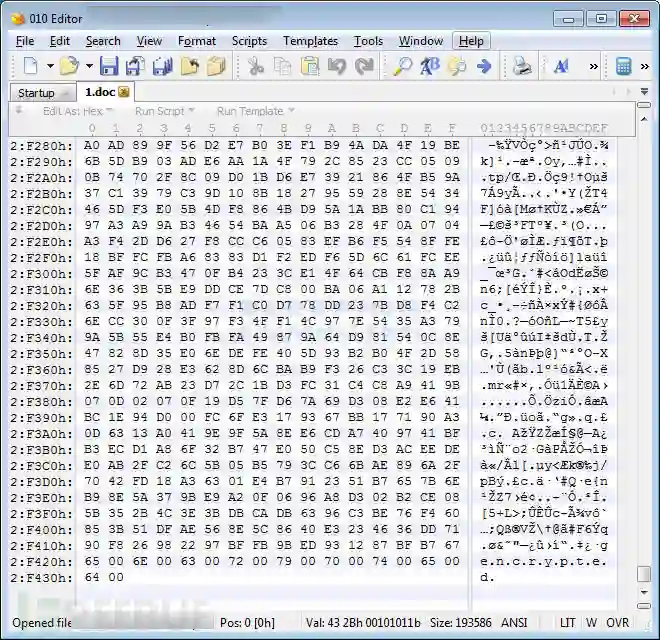660x640 pixels.
Task: Expand the Open file dropdown arrow
Action: tap(89, 66)
